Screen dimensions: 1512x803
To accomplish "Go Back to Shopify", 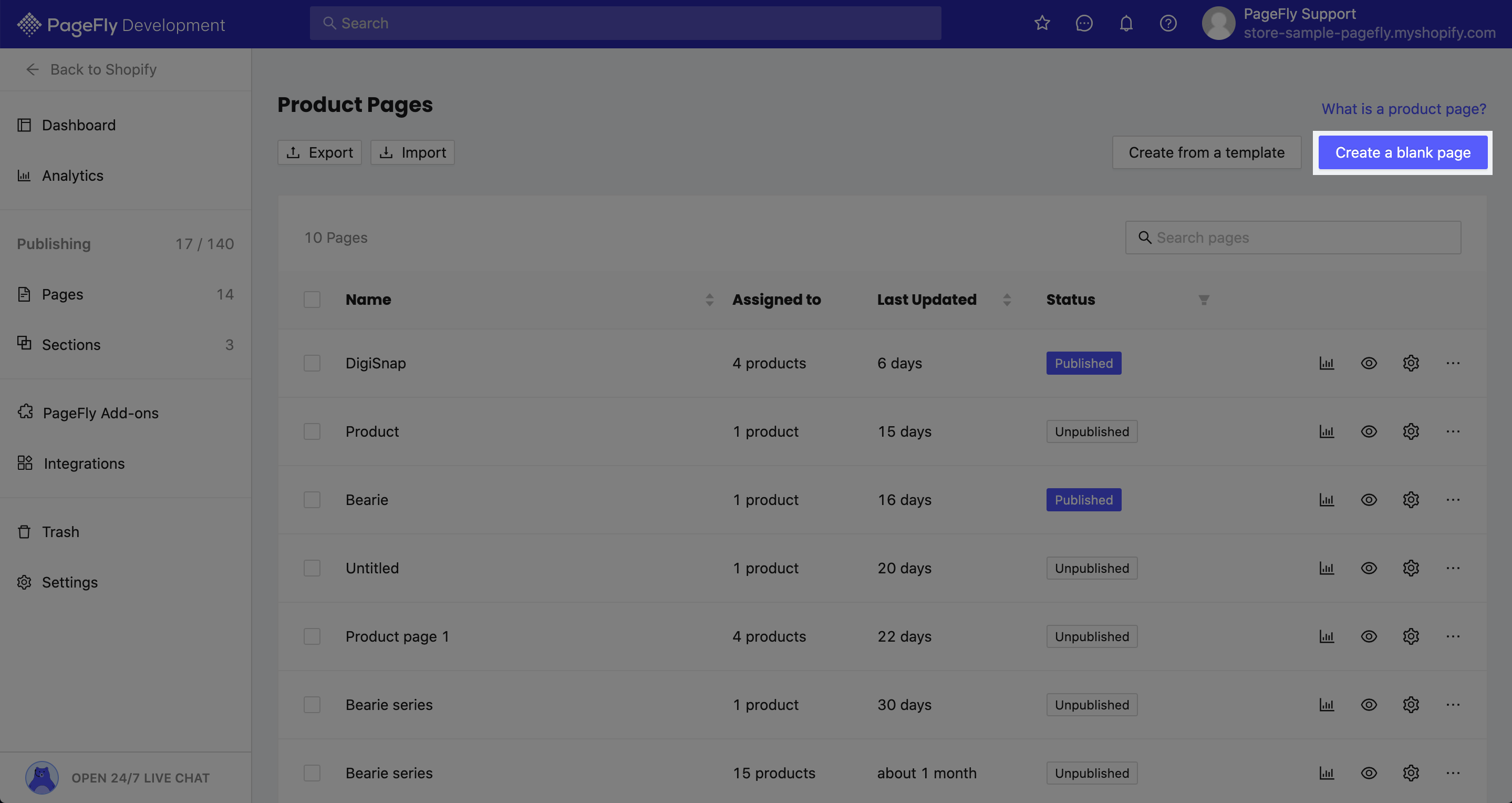I will 91,69.
